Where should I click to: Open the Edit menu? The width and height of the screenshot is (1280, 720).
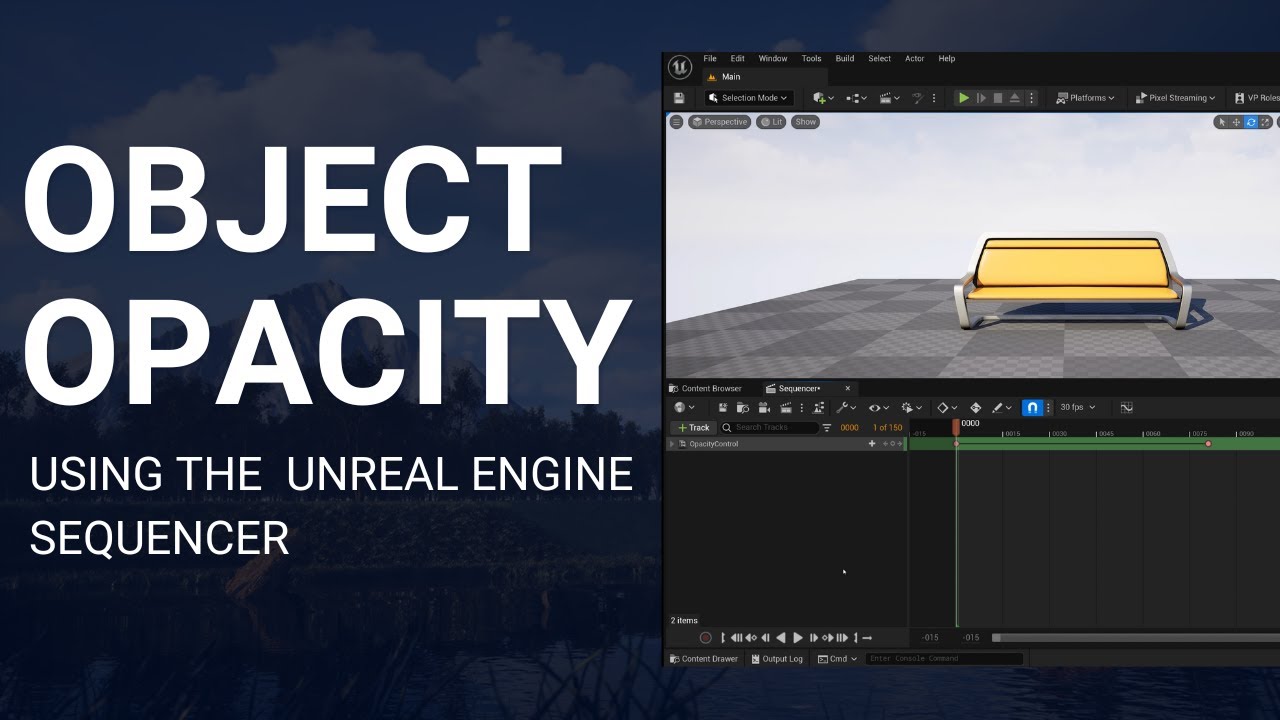[x=737, y=59]
